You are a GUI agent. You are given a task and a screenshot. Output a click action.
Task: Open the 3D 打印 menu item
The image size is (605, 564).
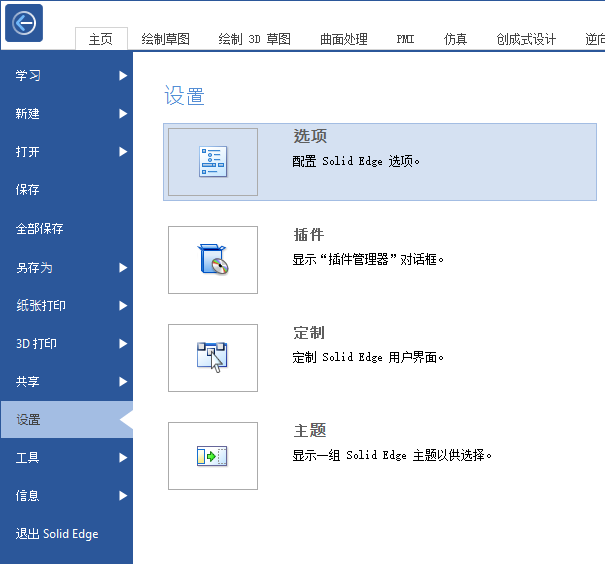pyautogui.click(x=36, y=344)
